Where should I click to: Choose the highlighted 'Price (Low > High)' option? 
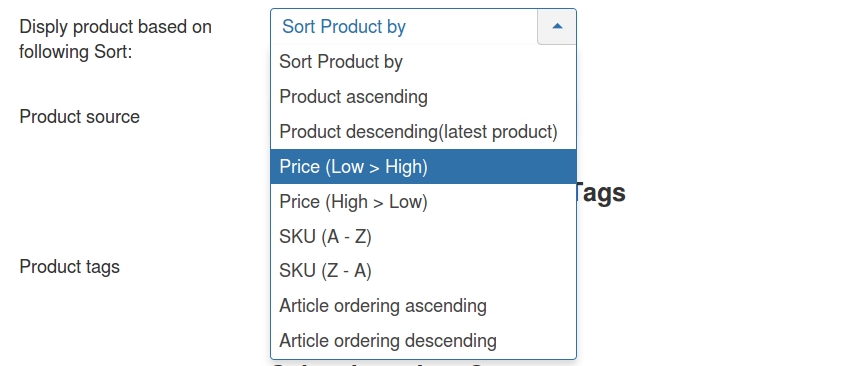coord(423,166)
